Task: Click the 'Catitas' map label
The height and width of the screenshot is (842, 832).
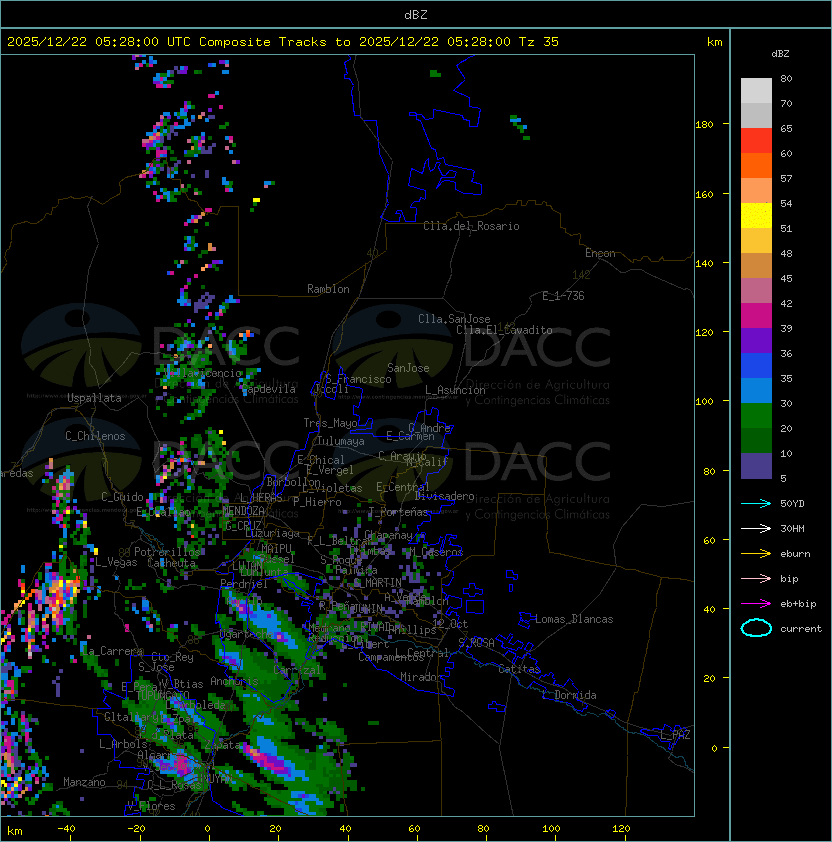Action: coord(519,669)
